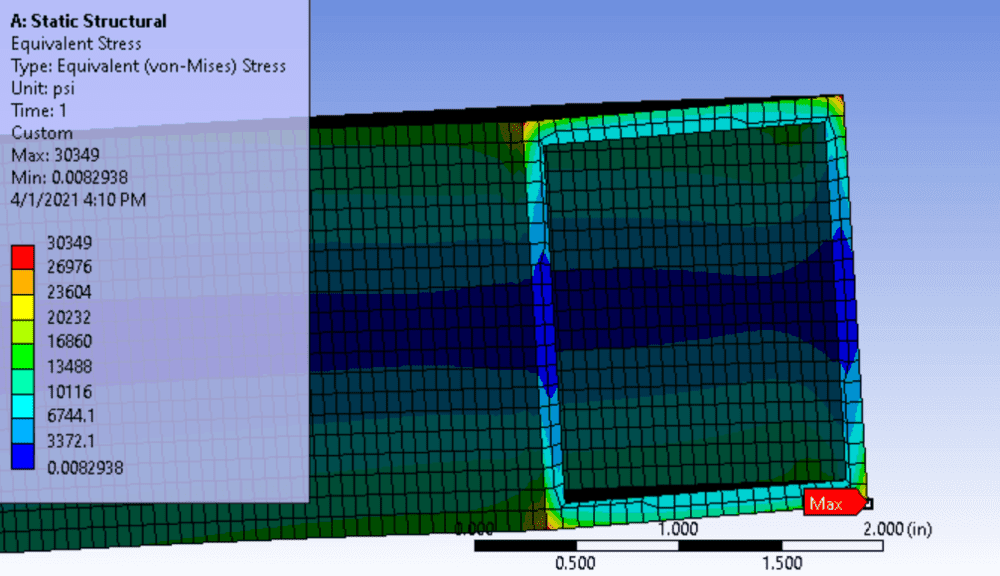Select the cyan legend color band
This screenshot has height=576, width=1000.
click(x=23, y=403)
